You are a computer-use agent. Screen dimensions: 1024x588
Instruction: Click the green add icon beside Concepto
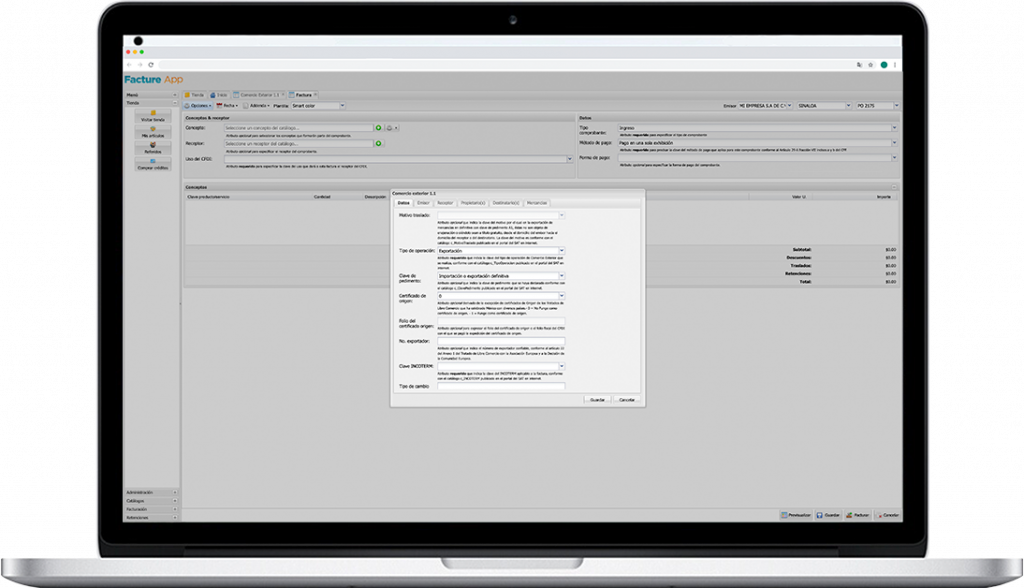coord(379,128)
